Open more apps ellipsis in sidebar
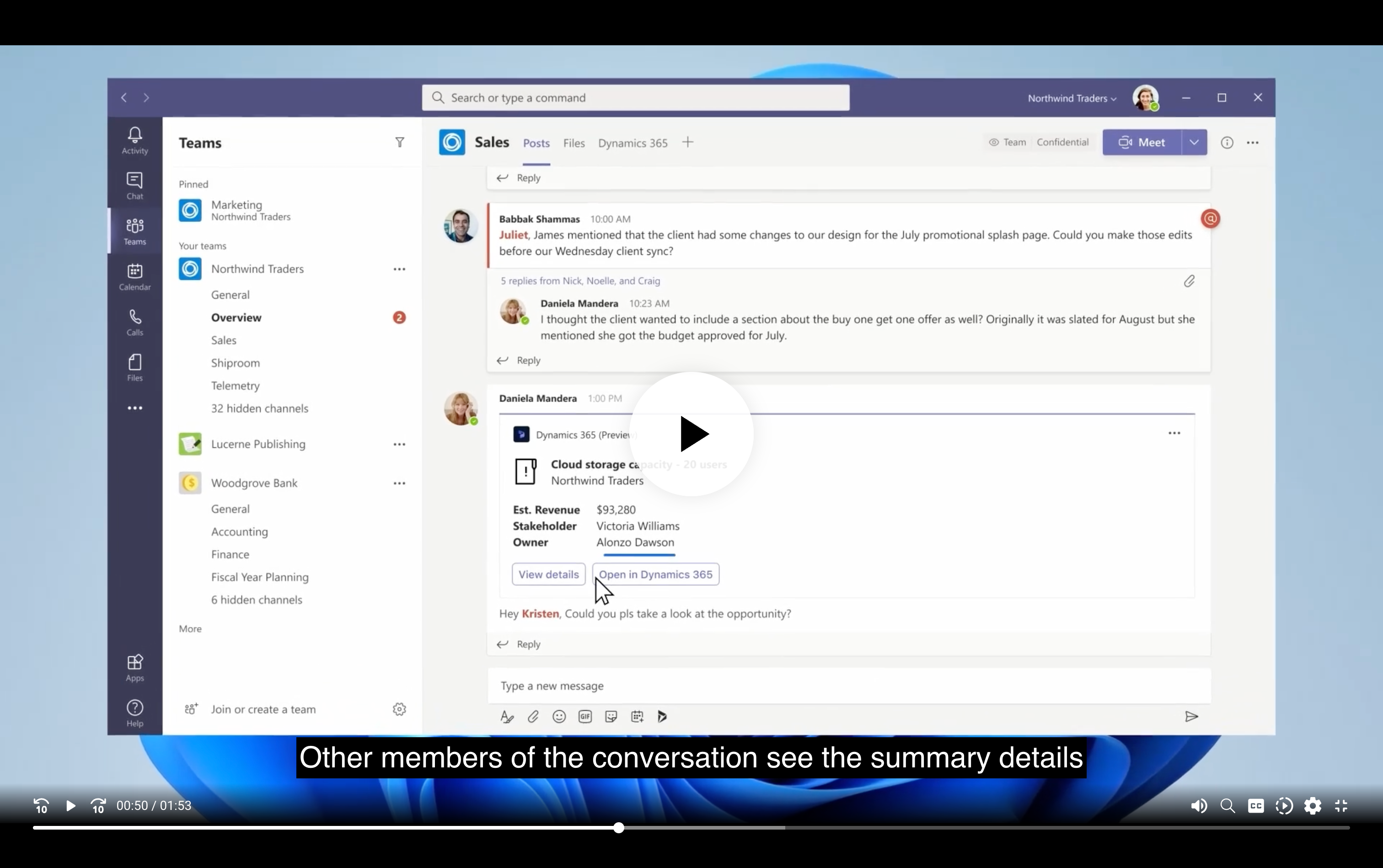 pos(135,408)
